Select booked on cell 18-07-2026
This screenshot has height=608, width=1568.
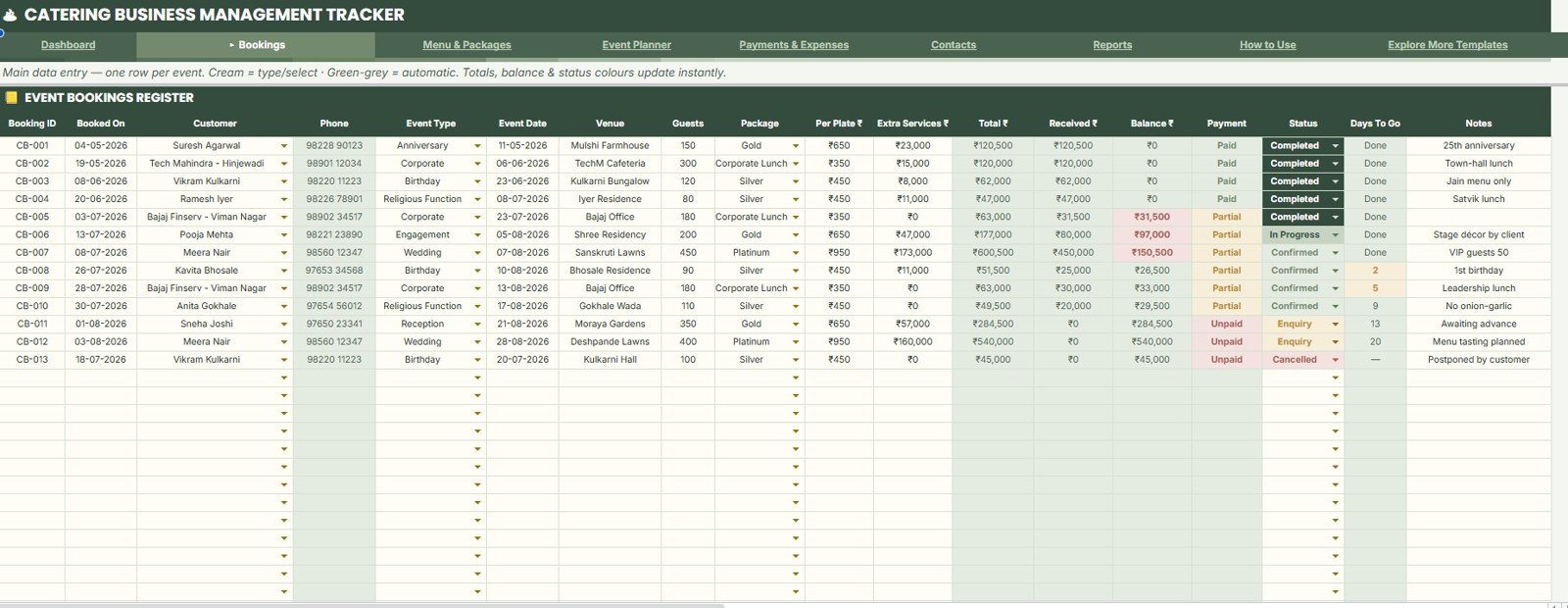click(x=101, y=359)
